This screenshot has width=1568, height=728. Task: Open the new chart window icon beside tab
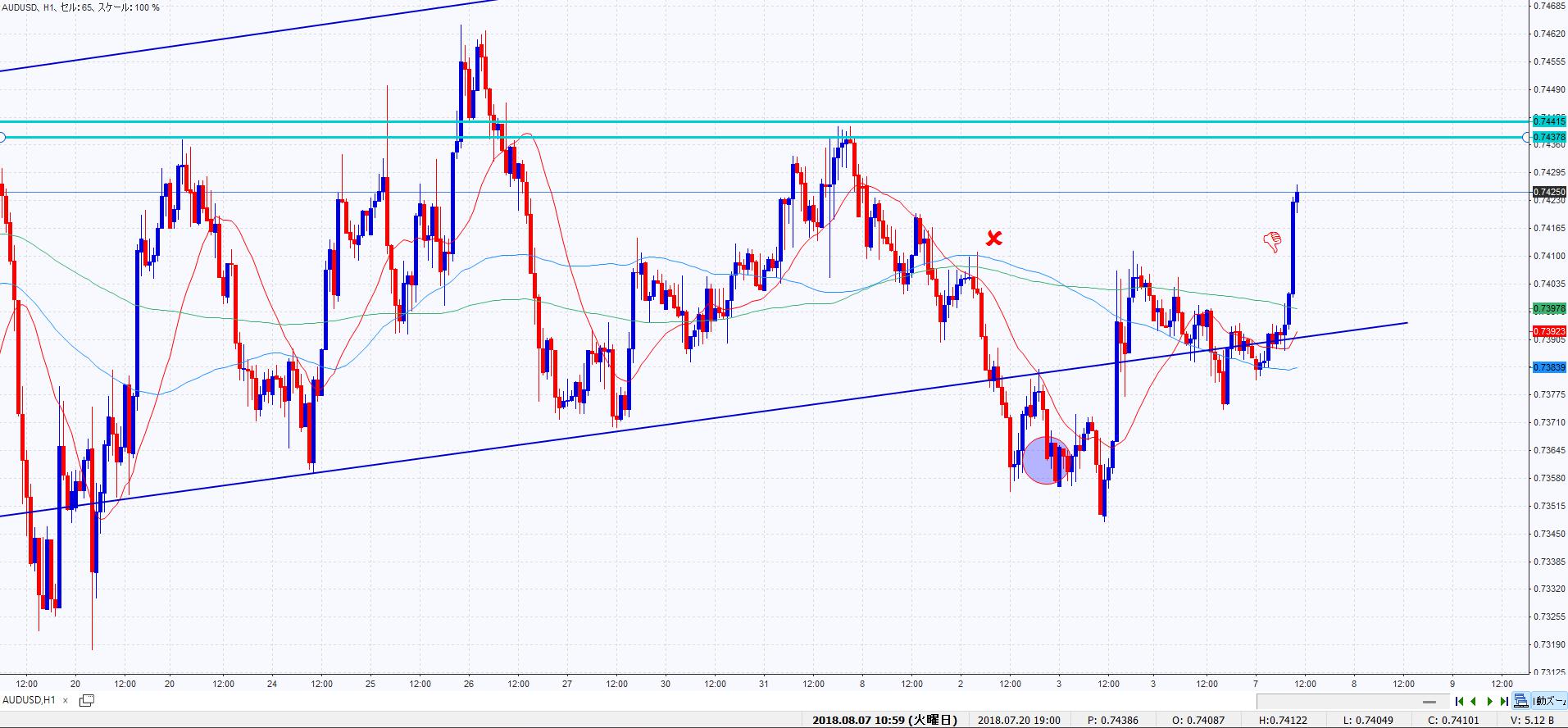[x=86, y=700]
